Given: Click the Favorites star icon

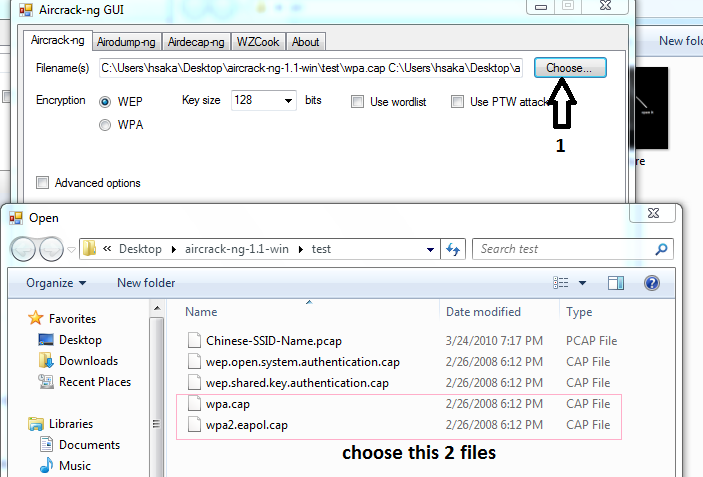Looking at the screenshot, I should 35,318.
